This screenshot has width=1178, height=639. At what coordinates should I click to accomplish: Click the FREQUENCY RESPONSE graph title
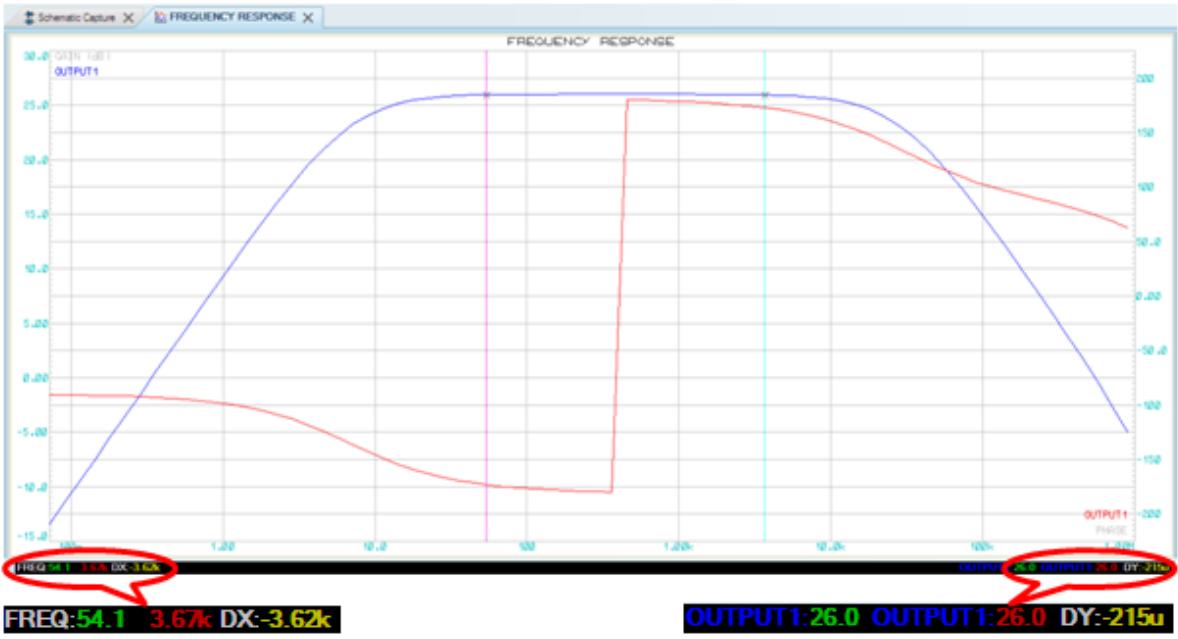(x=590, y=42)
